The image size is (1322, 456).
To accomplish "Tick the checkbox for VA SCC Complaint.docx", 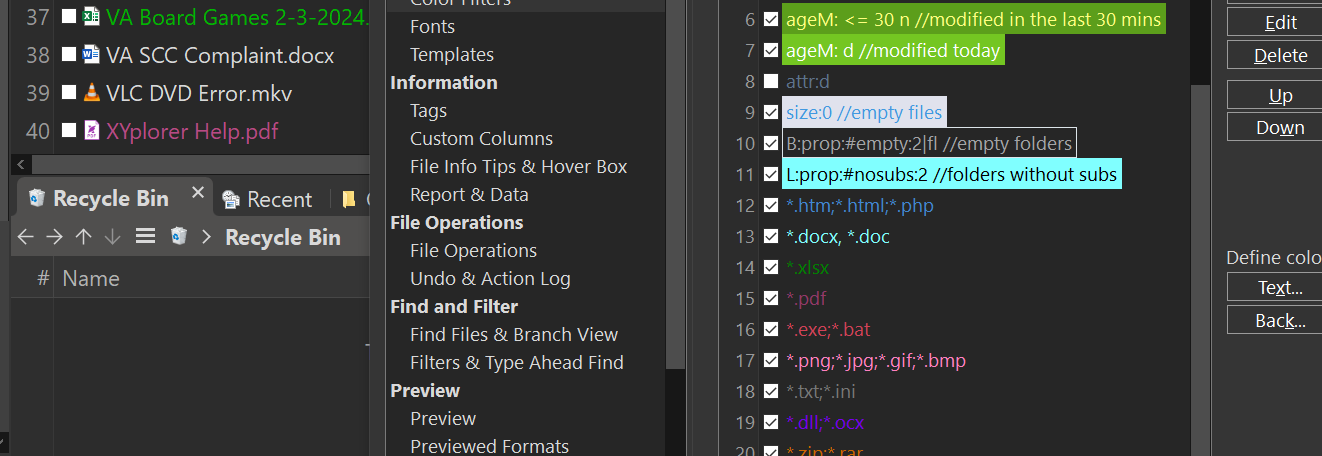I will [68, 55].
